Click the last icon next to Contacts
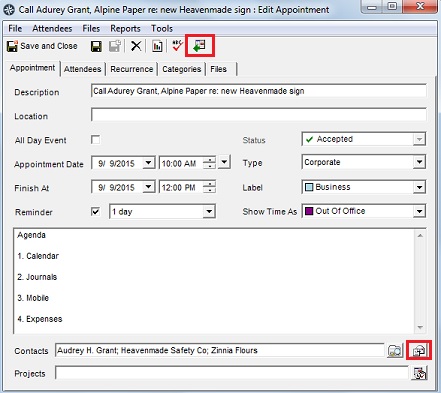Image resolution: width=441 pixels, height=393 pixels. [419, 350]
